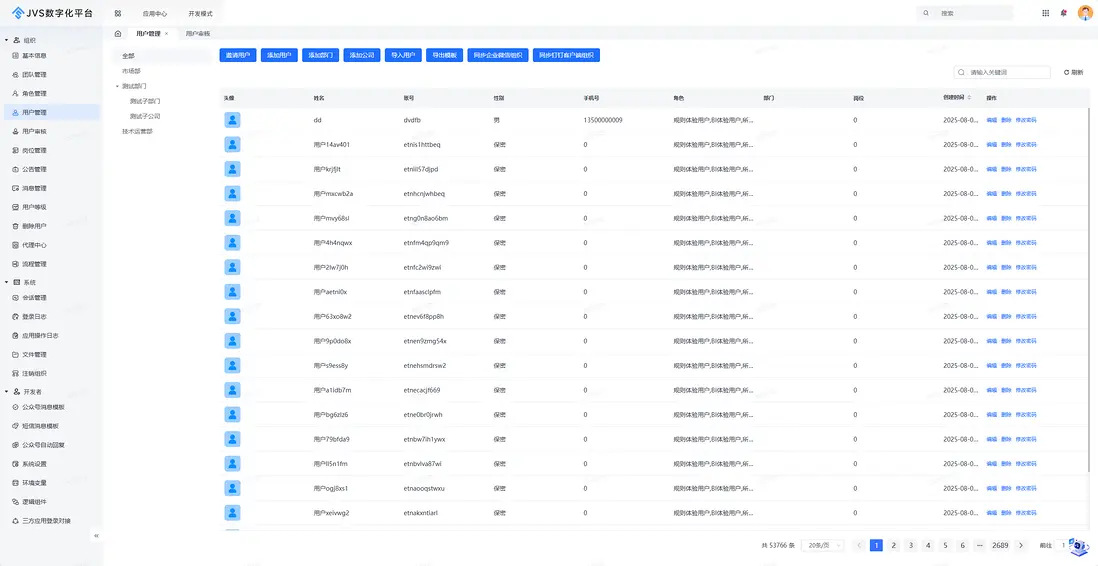Click the 添加用户 button

[279, 55]
